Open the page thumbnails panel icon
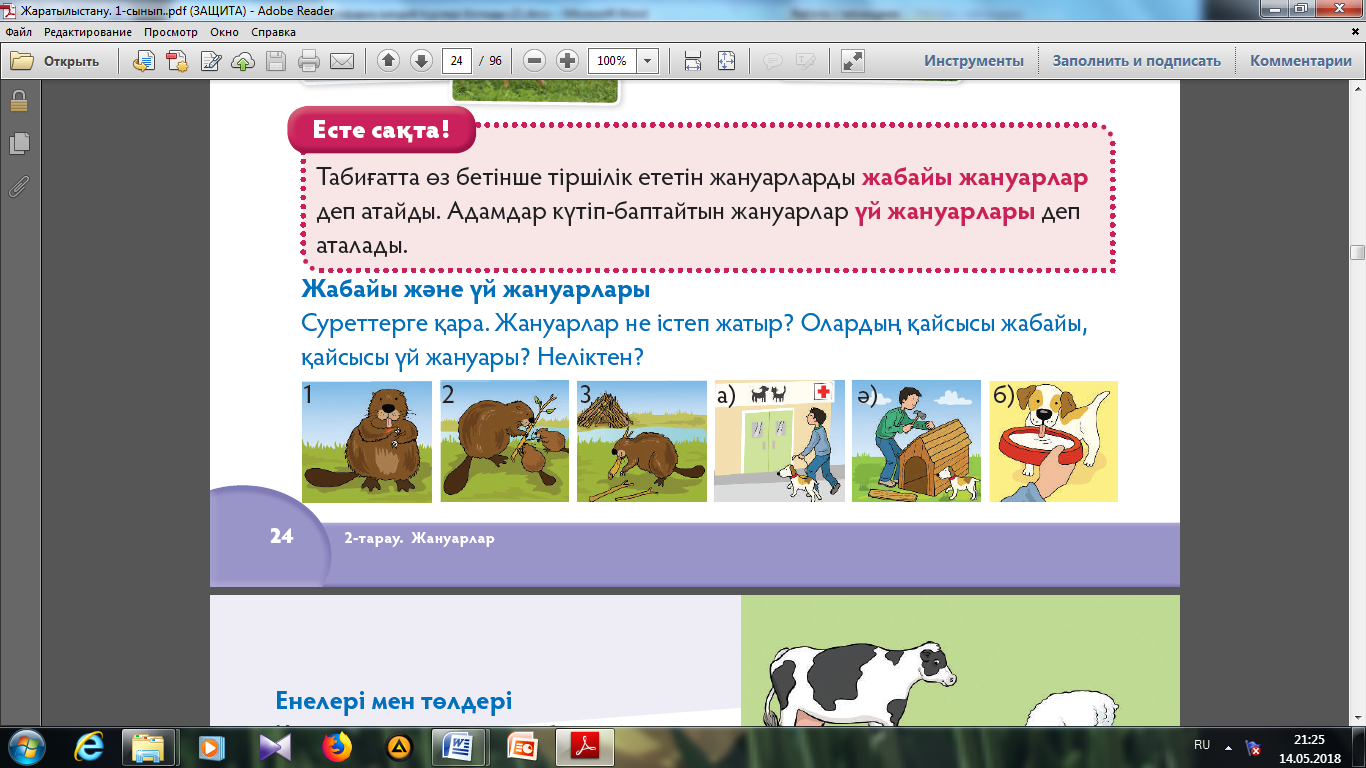Screen dimensions: 1366x768 [x=19, y=143]
